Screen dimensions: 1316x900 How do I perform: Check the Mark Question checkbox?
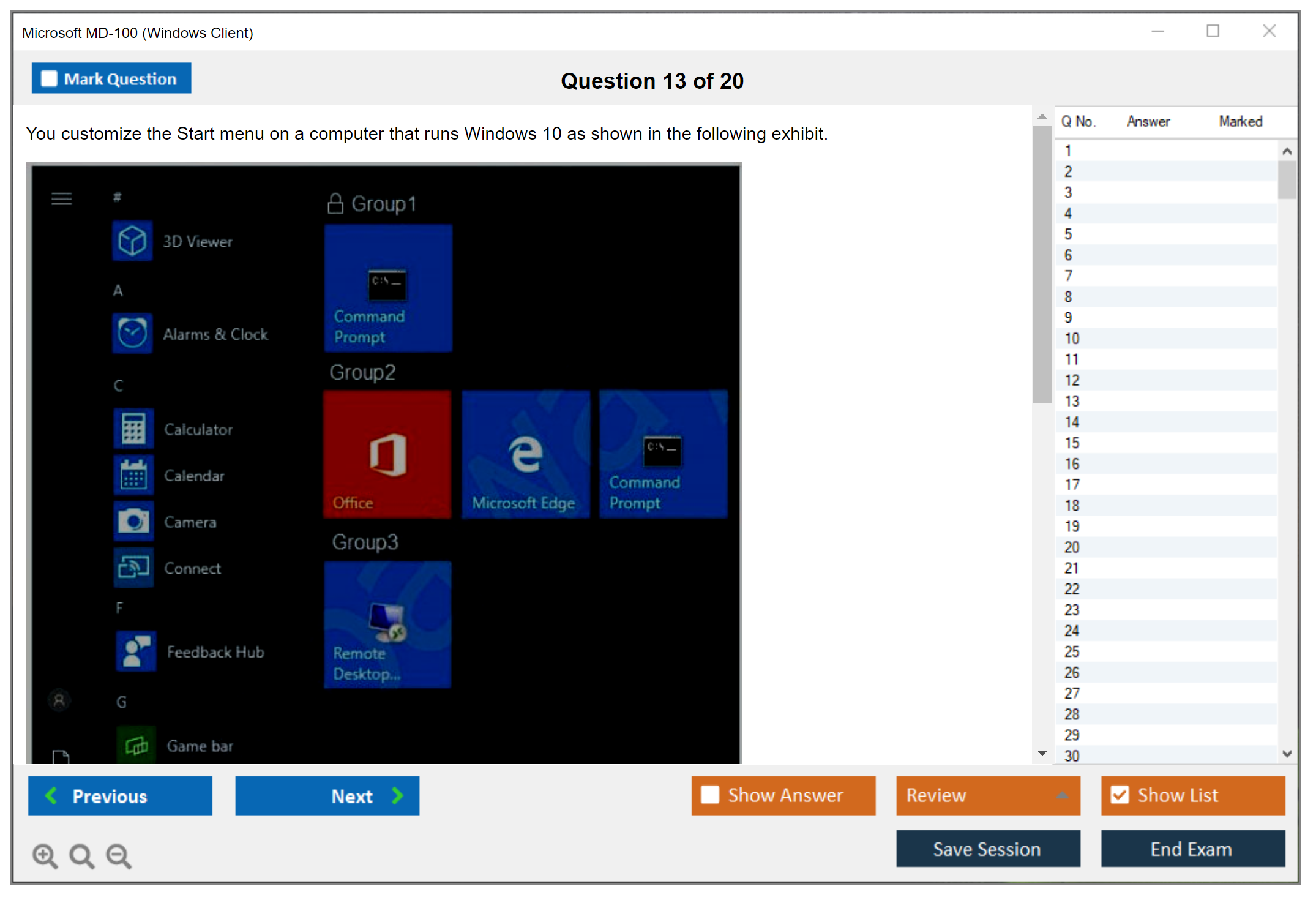[x=49, y=79]
